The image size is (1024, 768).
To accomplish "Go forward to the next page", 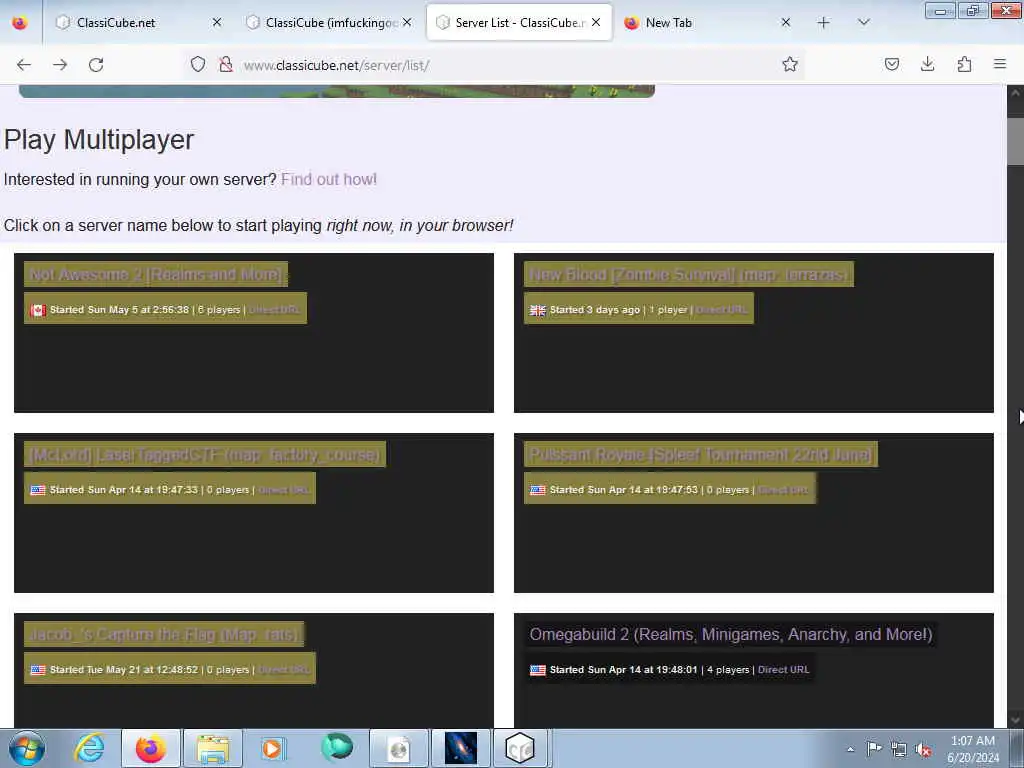I will tap(60, 65).
